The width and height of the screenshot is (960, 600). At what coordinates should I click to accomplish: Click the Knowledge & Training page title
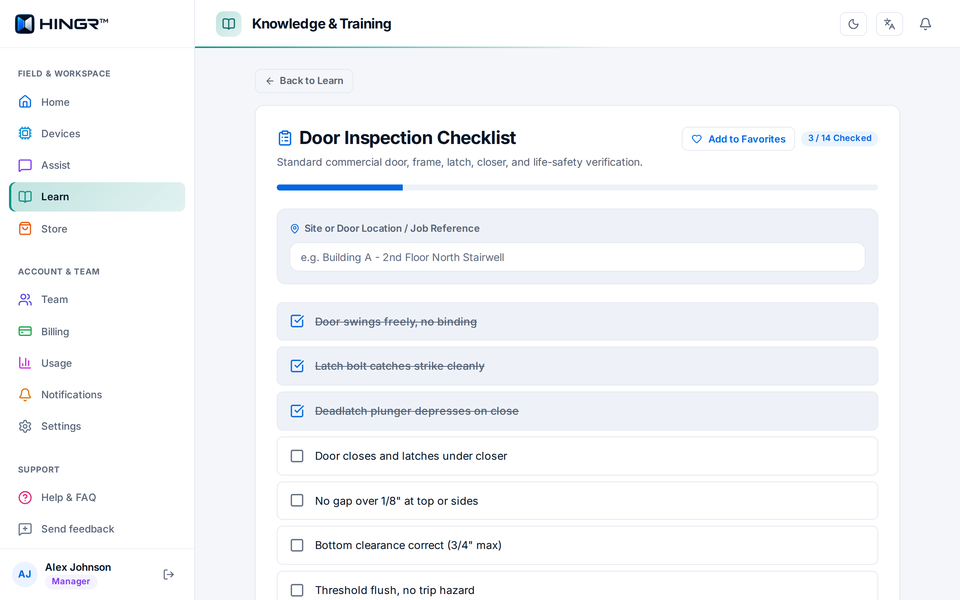[321, 24]
